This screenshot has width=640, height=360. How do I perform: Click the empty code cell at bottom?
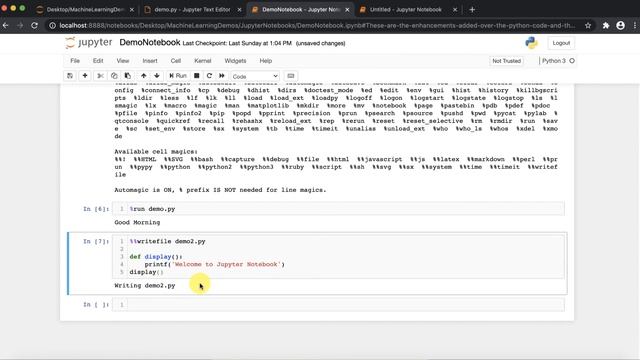tap(338, 304)
